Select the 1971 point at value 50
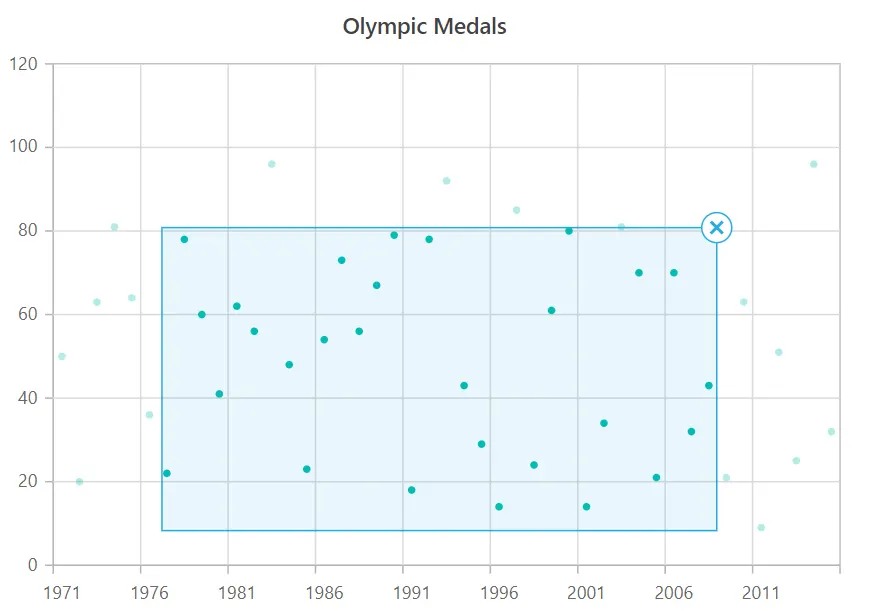Screen dimensions: 875x611 coord(62,357)
